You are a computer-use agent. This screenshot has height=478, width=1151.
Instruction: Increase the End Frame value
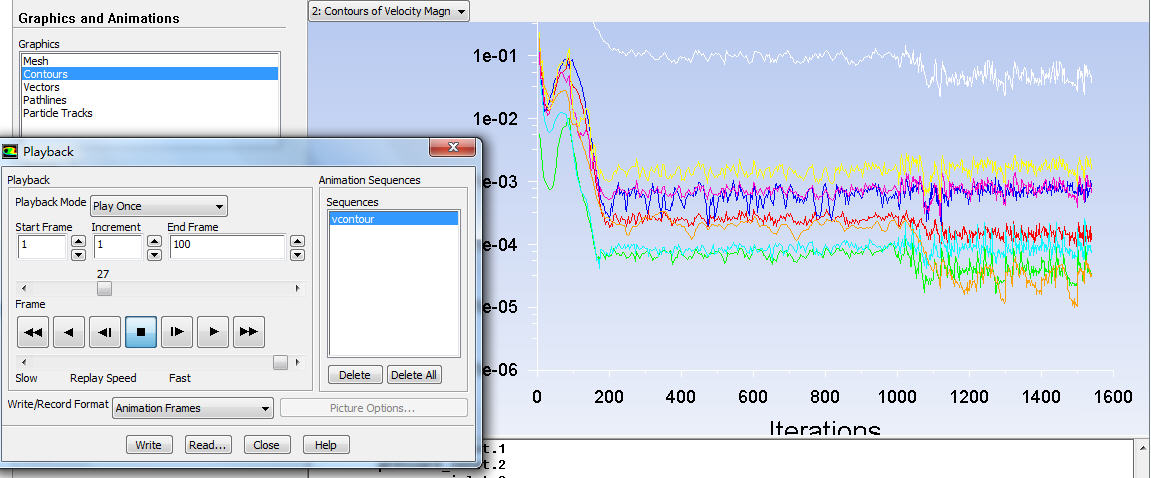click(x=297, y=241)
